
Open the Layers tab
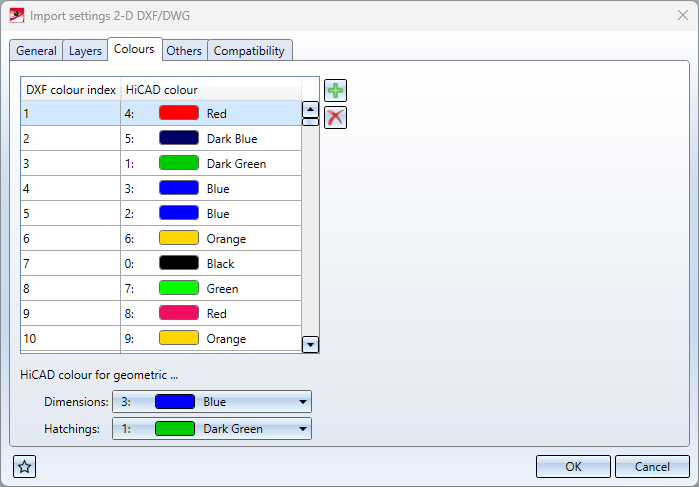(85, 51)
